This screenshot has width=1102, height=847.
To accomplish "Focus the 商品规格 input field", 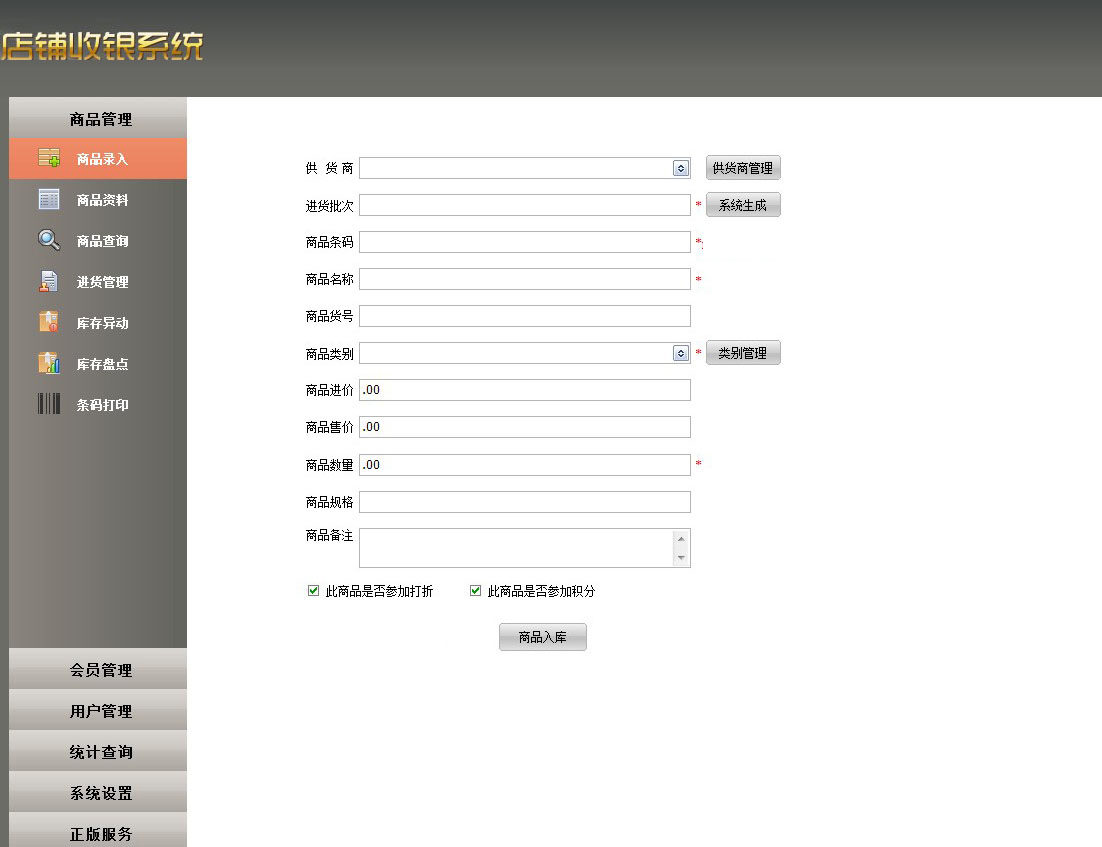I will 525,502.
